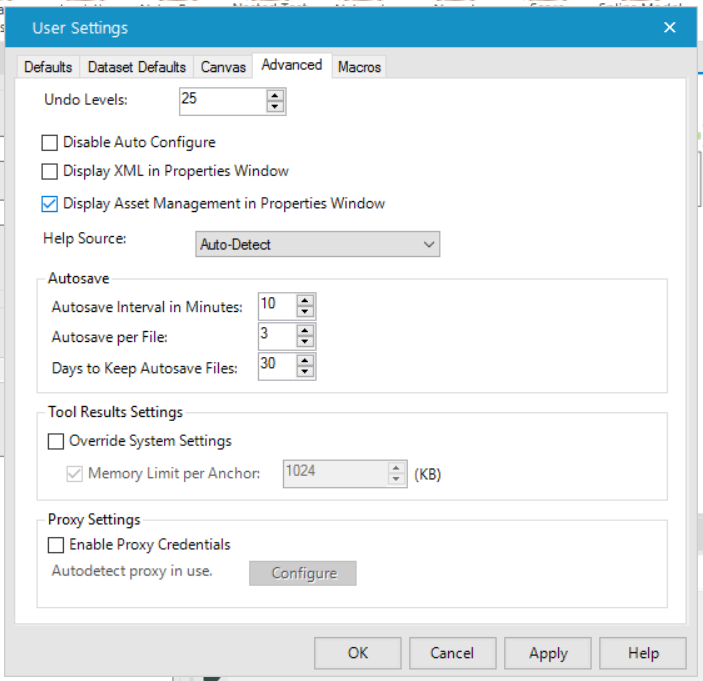The image size is (703, 681).
Task: Increase Days to Keep Autosave Files
Action: pos(305,361)
